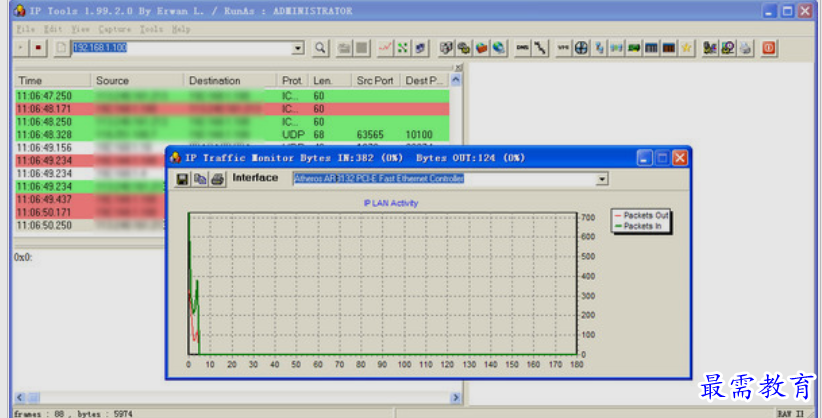Select the packet row 11:06:48.328
822x418 pixels.
point(232,135)
